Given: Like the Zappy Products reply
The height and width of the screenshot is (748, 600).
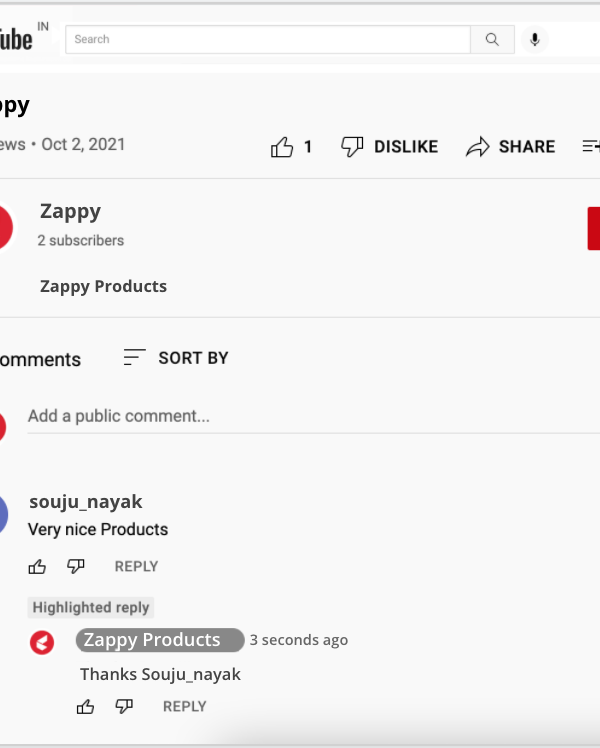Looking at the screenshot, I should pyautogui.click(x=85, y=706).
